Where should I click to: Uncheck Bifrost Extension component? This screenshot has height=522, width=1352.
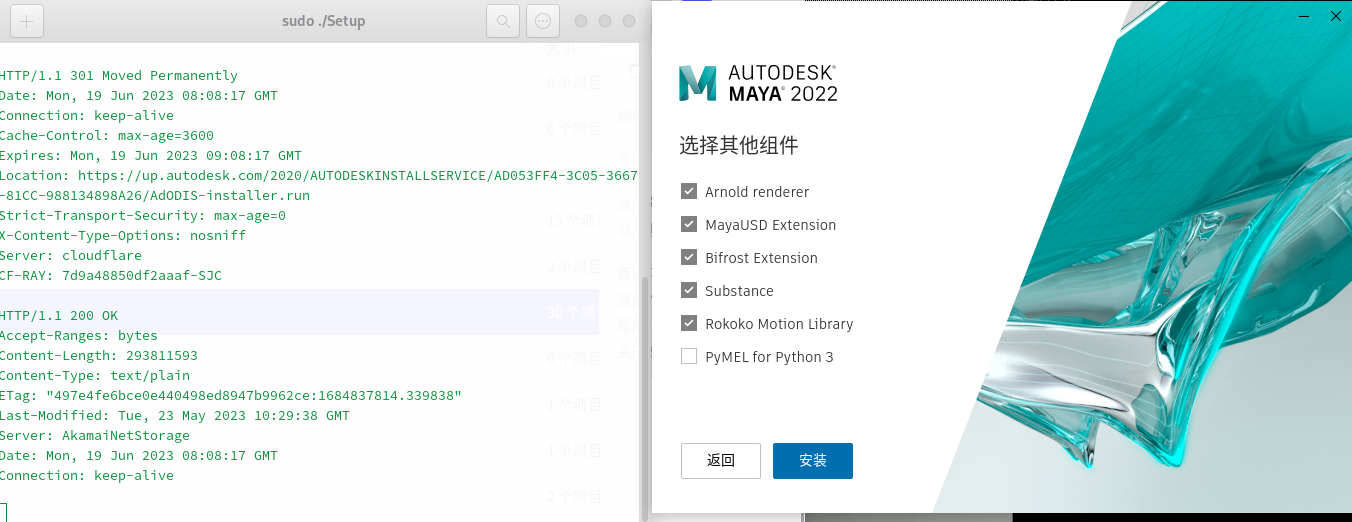[689, 257]
